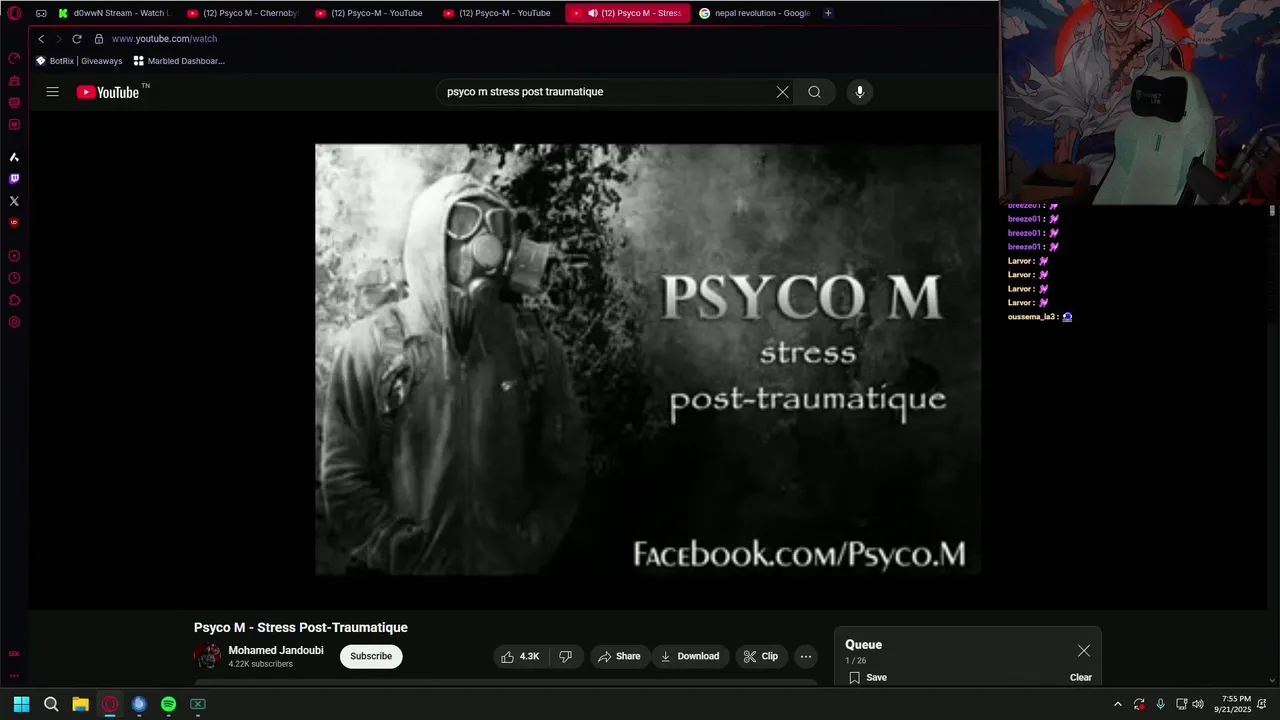The image size is (1280, 720).
Task: Open the Aria AI sidebar icon
Action: click(14, 157)
